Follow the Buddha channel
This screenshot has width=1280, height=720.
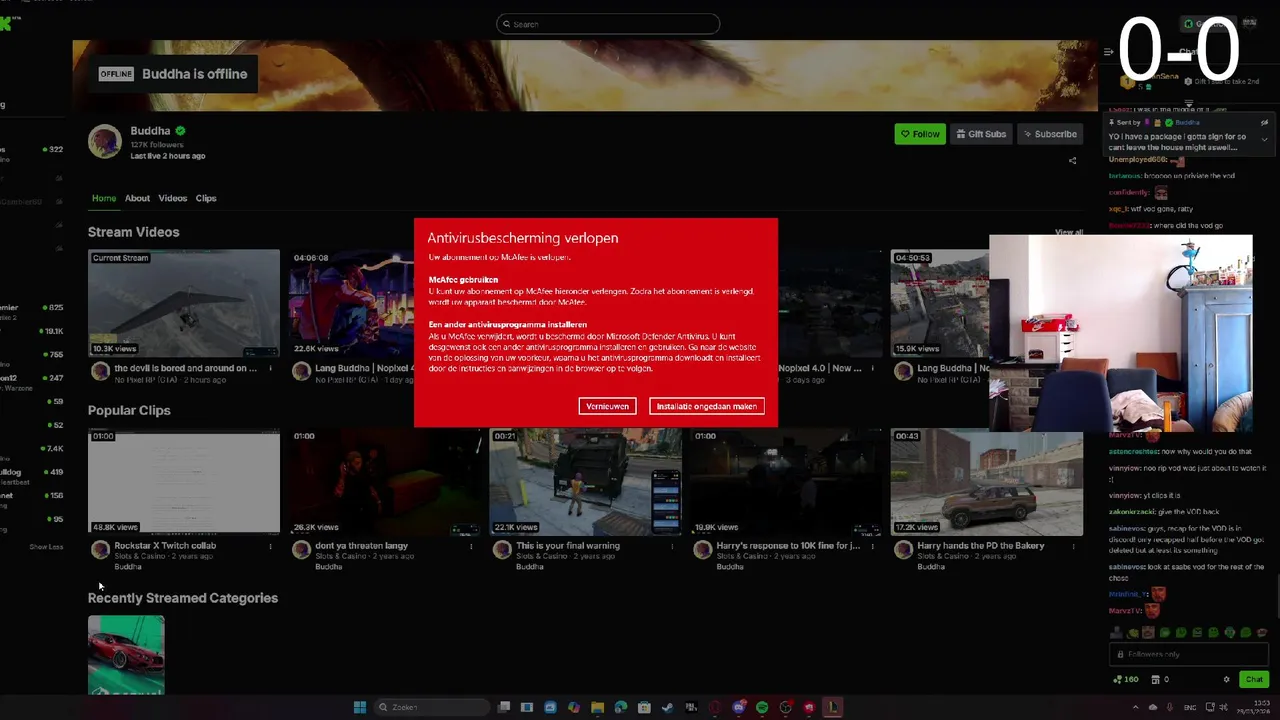(x=920, y=134)
